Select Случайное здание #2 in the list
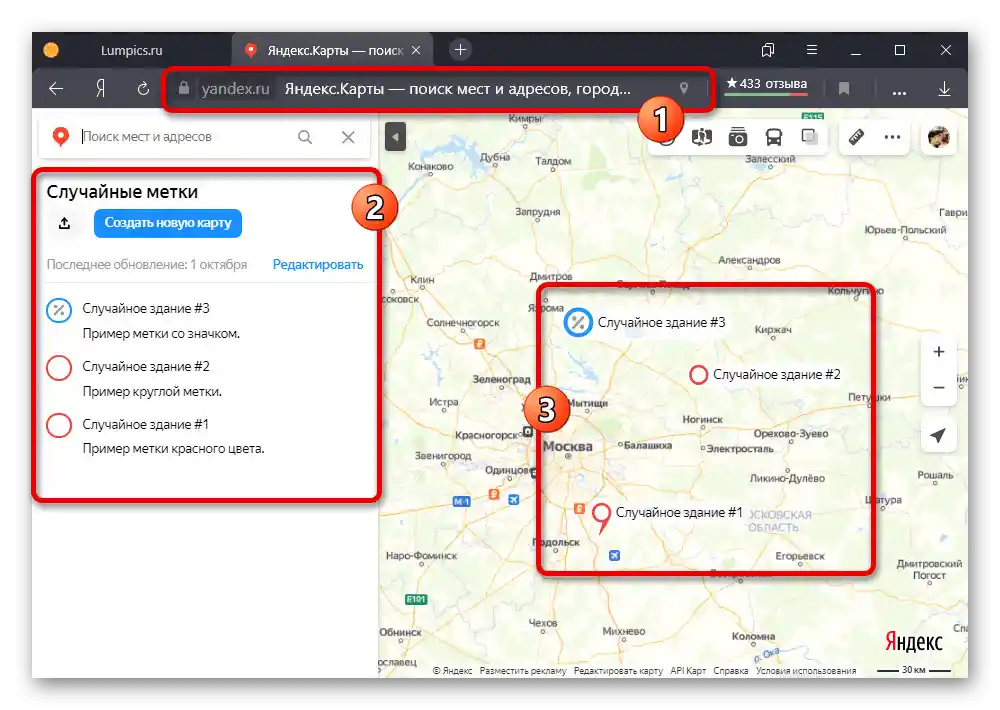The height and width of the screenshot is (710, 1000). tap(145, 367)
